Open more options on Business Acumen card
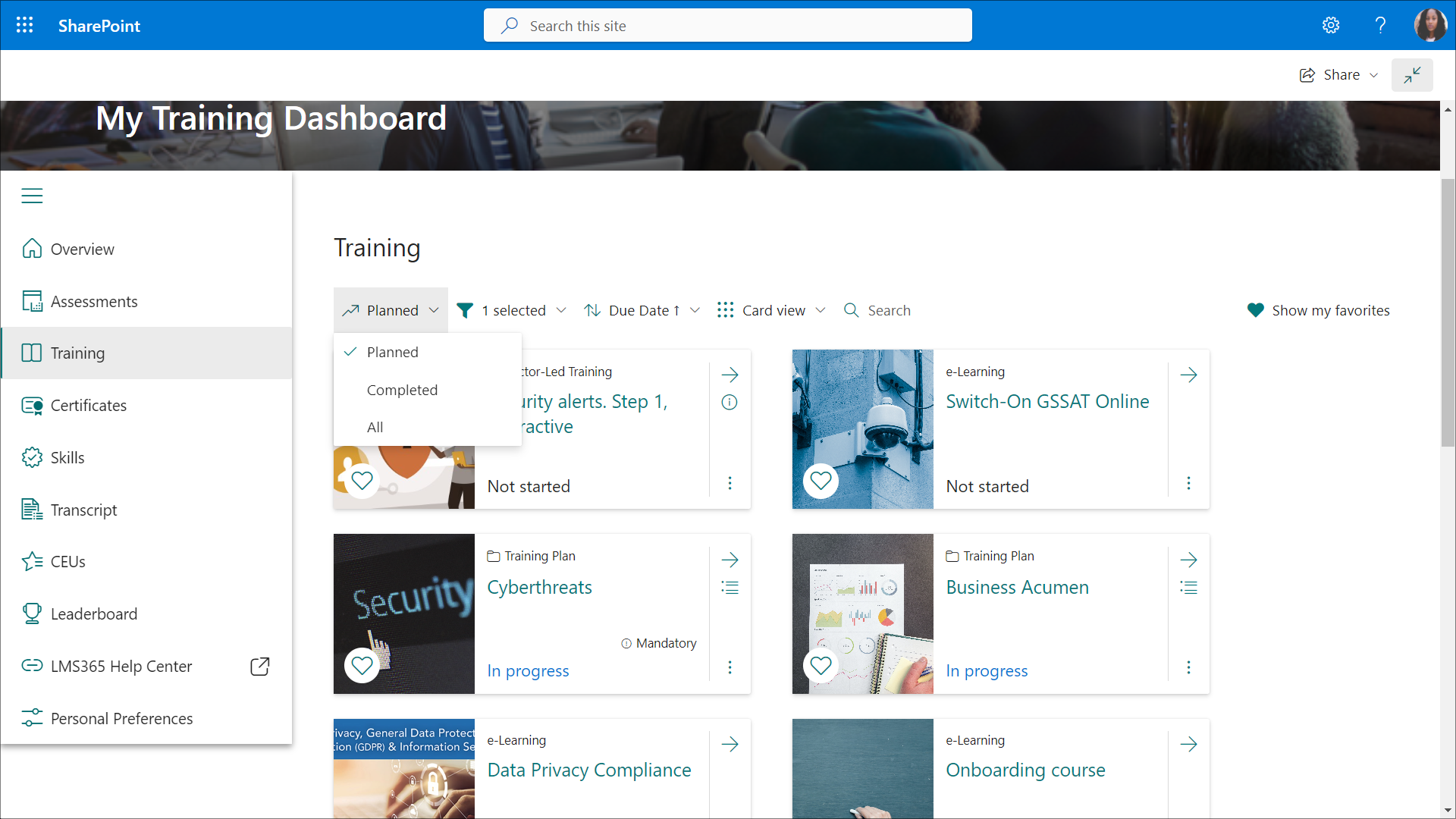The height and width of the screenshot is (819, 1456). (1188, 667)
